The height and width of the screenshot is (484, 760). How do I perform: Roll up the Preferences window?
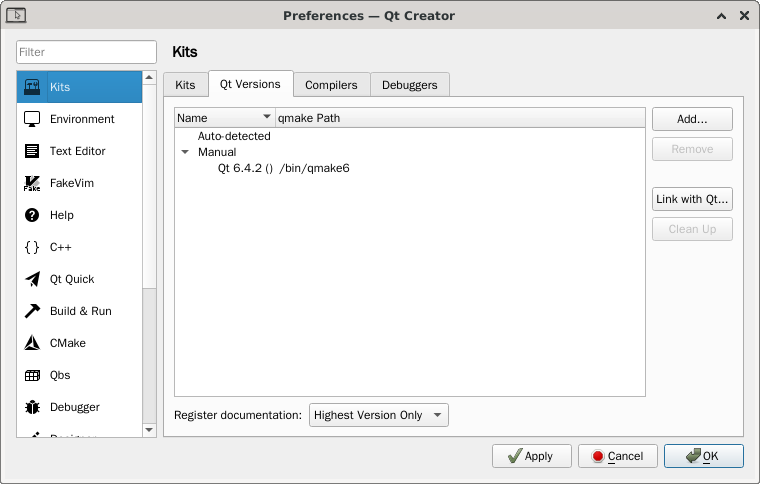(721, 16)
